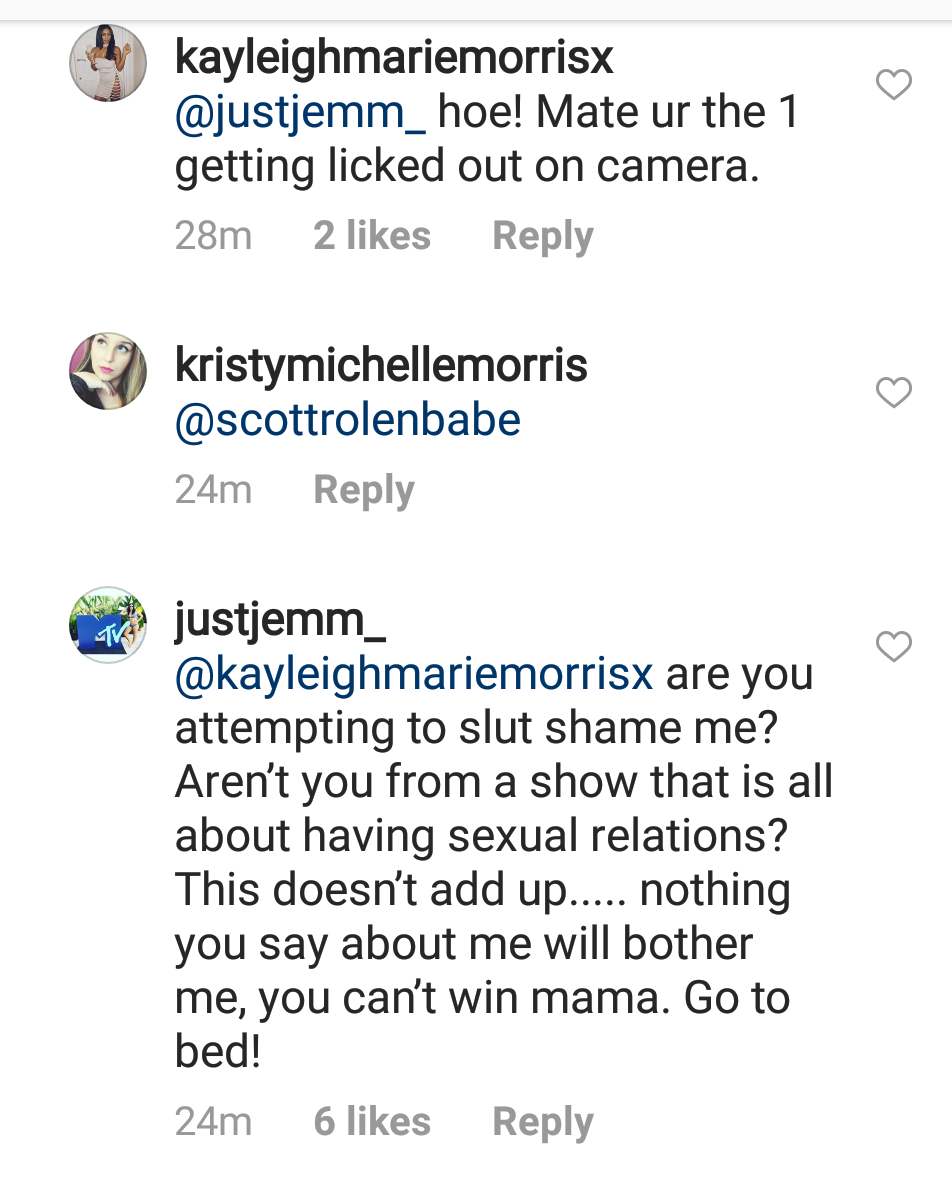Select the 28m timestamp
Viewport: 952px width, 1201px height.
[x=213, y=236]
